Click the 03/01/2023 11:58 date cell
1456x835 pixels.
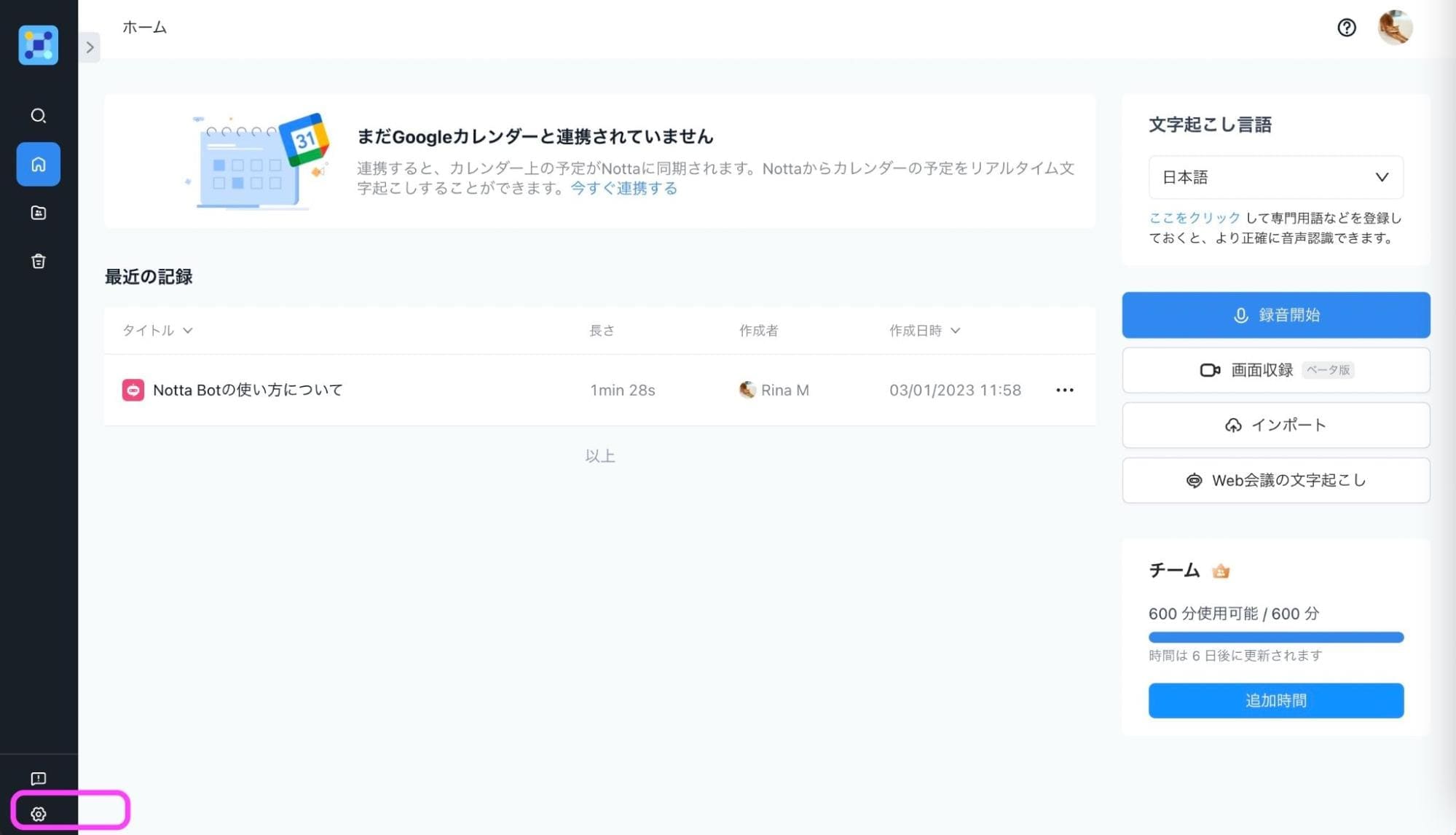(x=955, y=390)
